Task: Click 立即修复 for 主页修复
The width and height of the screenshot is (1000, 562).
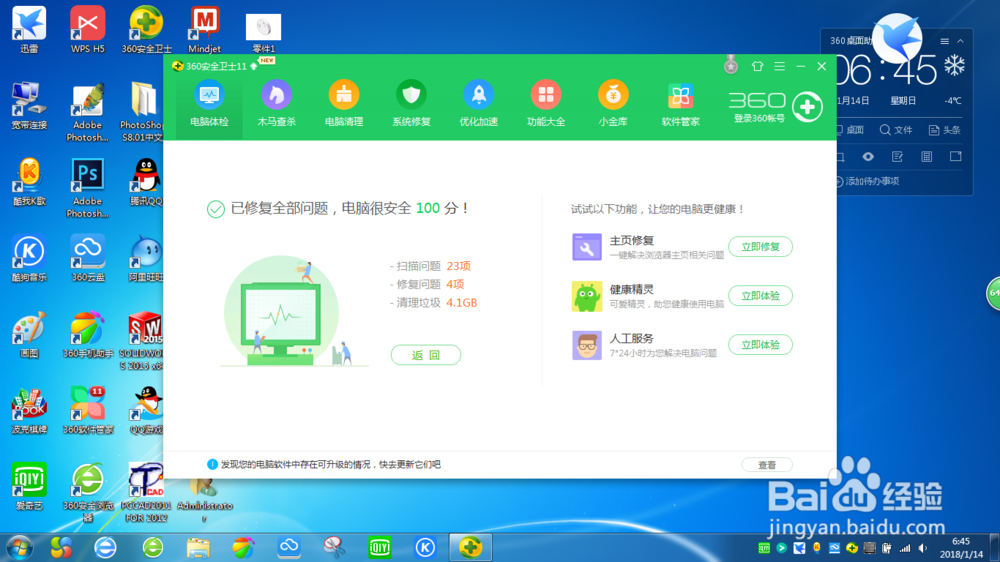Action: 760,247
